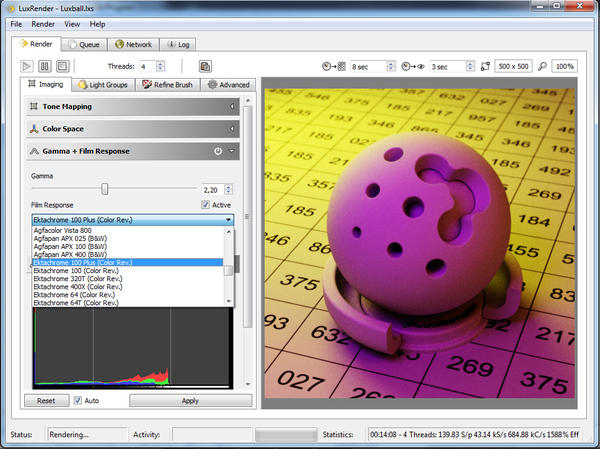
Task: Open the Render menu
Action: pyautogui.click(x=43, y=23)
